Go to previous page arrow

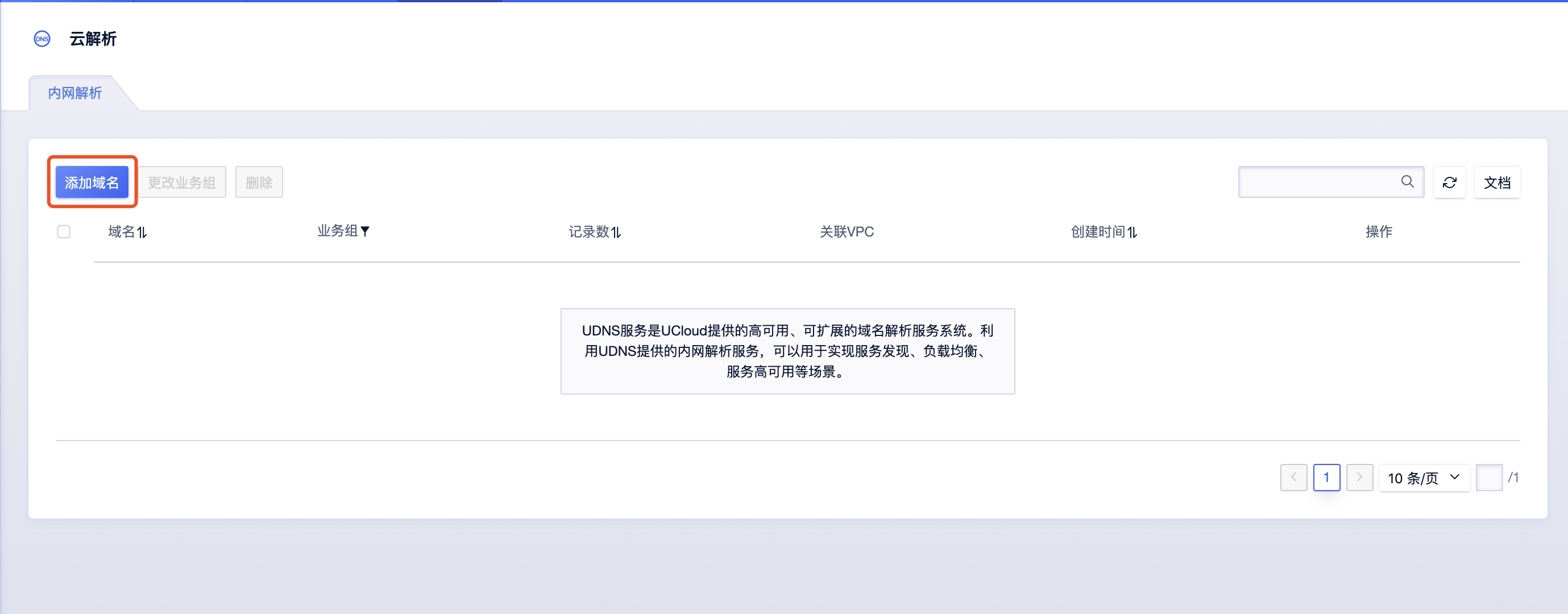coord(1293,477)
